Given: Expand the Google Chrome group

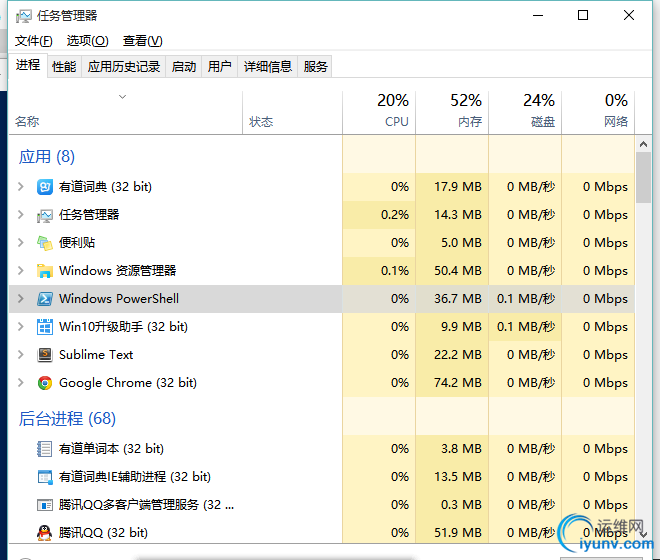Looking at the screenshot, I should point(21,383).
